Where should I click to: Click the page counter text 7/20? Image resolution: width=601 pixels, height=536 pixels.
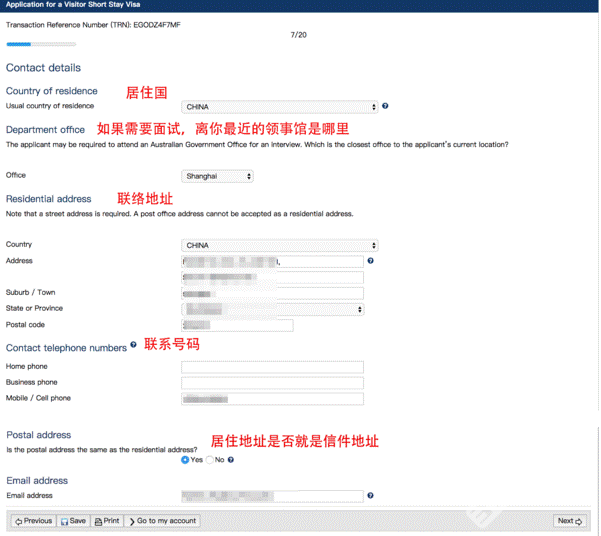[298, 35]
